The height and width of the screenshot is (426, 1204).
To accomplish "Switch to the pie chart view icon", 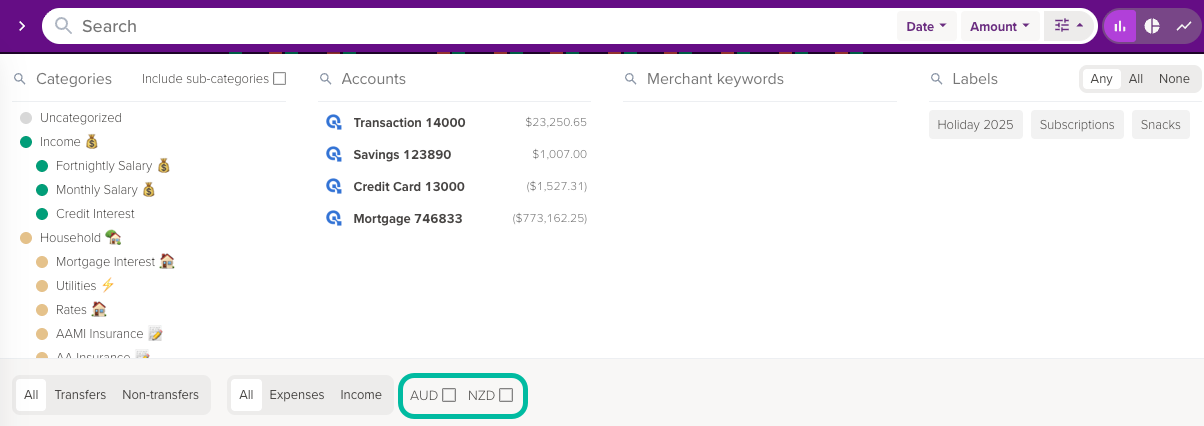I will click(x=1152, y=26).
